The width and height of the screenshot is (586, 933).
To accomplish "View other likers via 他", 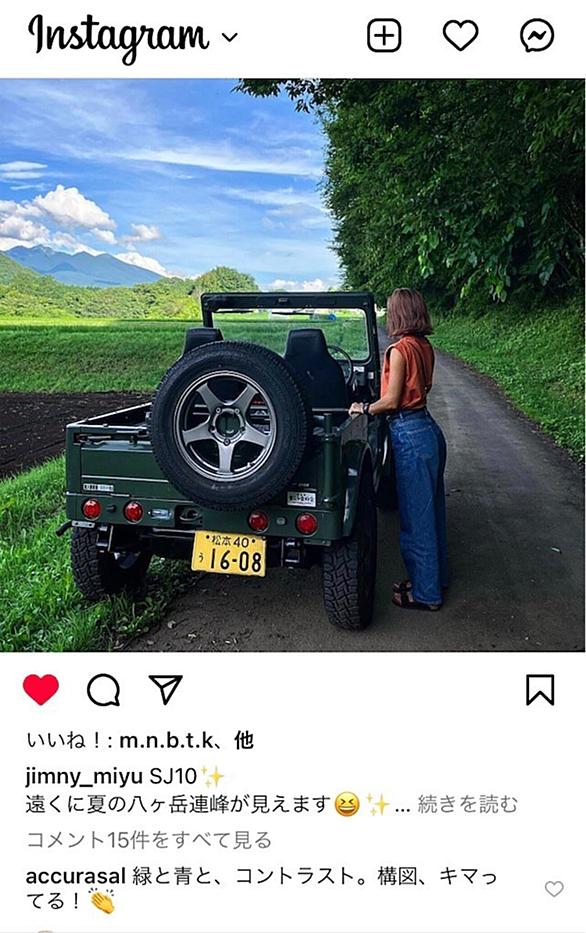I will [x=244, y=740].
